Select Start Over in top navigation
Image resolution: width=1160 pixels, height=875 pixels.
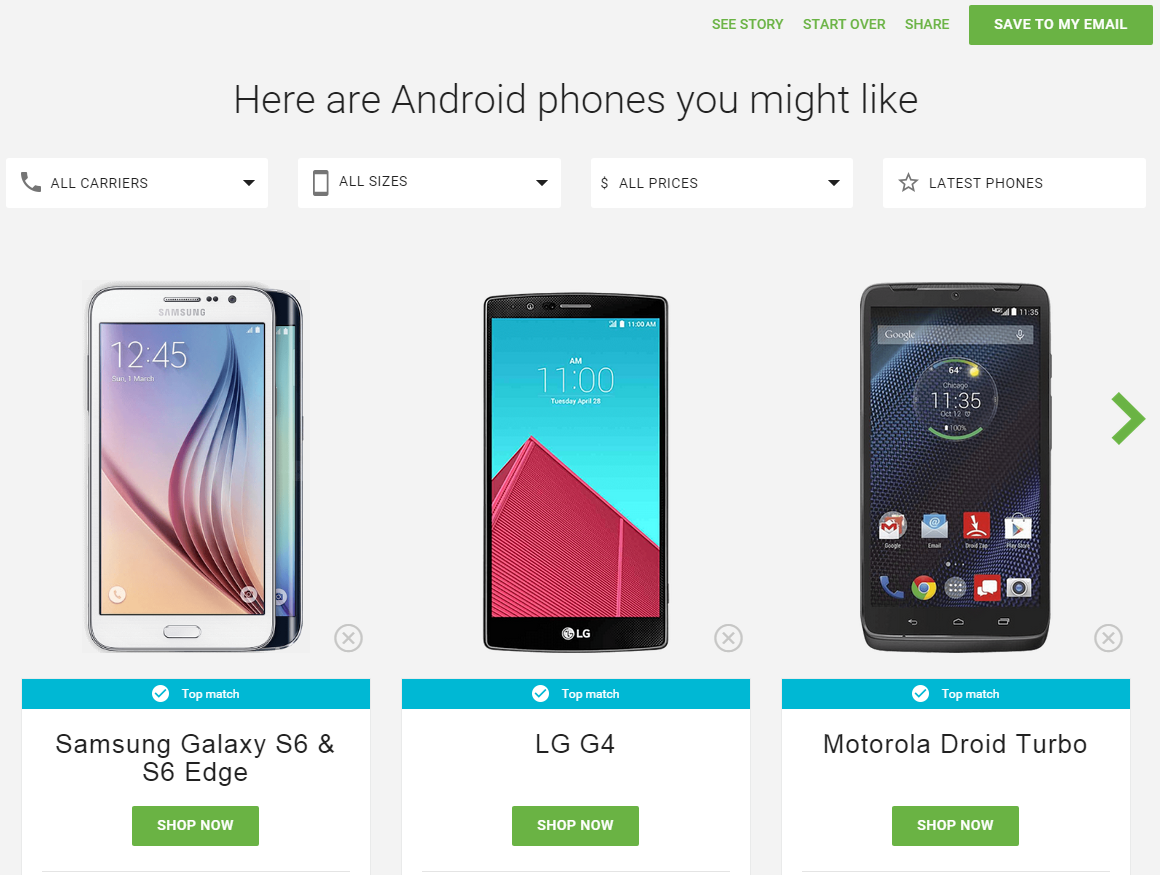click(x=844, y=24)
